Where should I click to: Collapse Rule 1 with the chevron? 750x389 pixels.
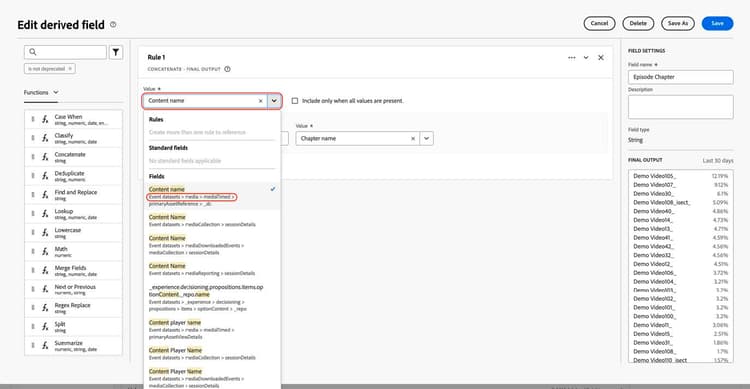click(x=586, y=57)
